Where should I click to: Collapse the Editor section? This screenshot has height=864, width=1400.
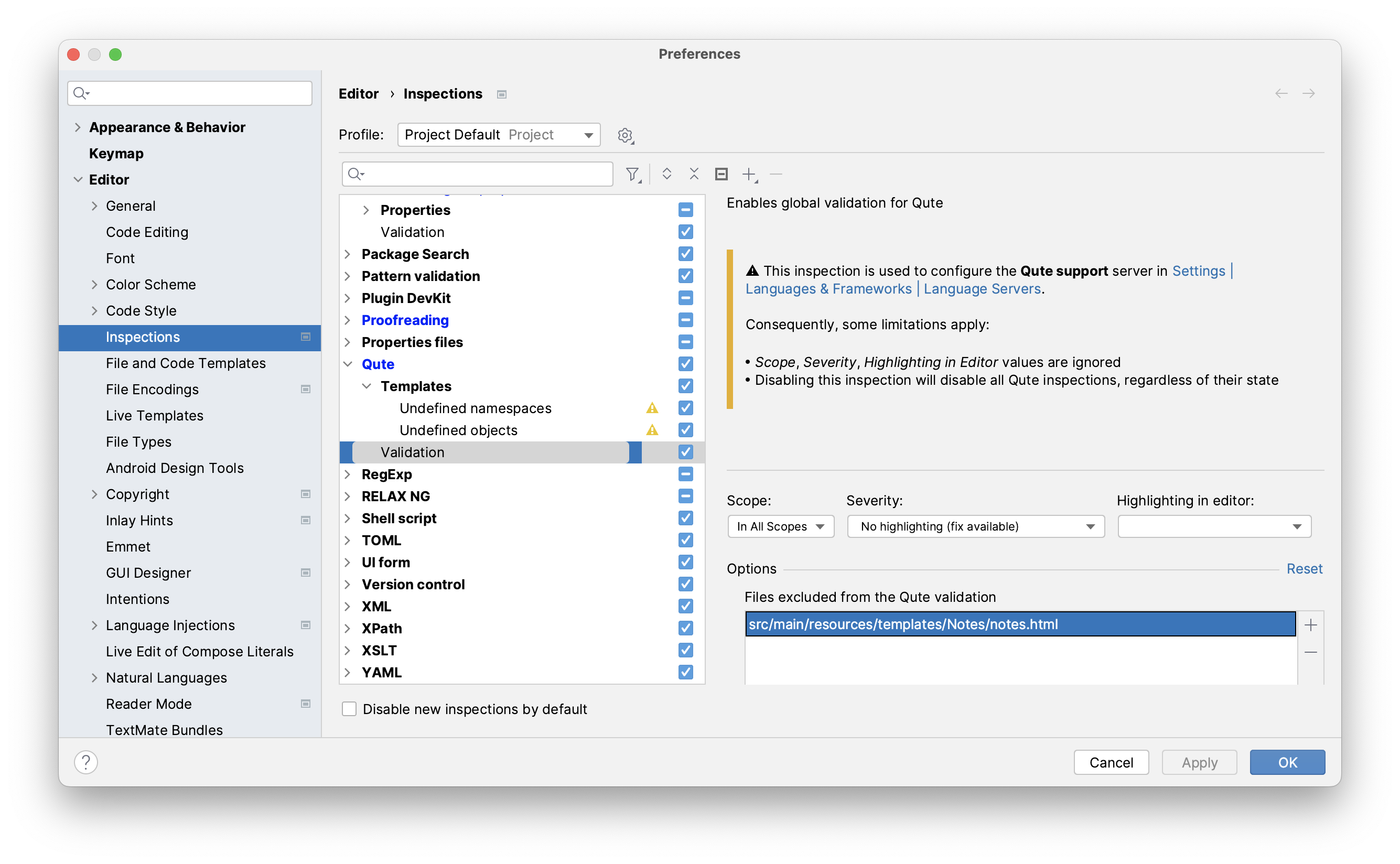78,179
